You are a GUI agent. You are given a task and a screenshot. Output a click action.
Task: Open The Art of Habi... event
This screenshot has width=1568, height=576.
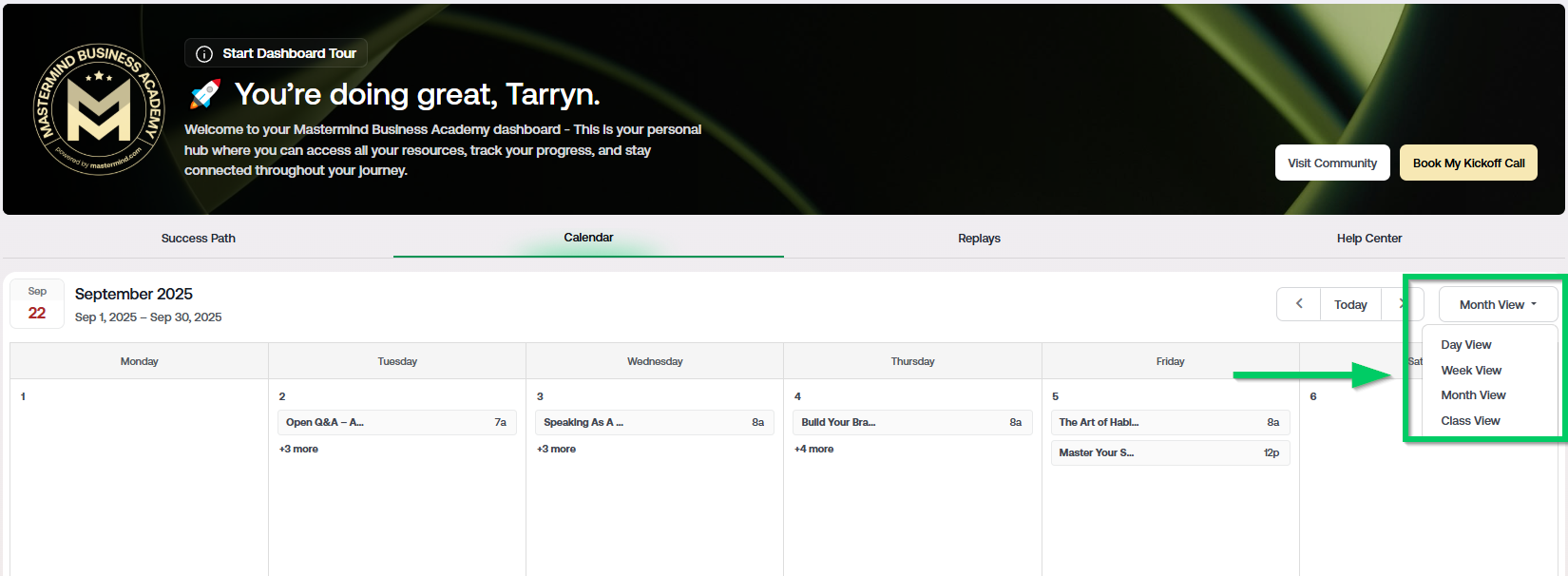click(1170, 422)
